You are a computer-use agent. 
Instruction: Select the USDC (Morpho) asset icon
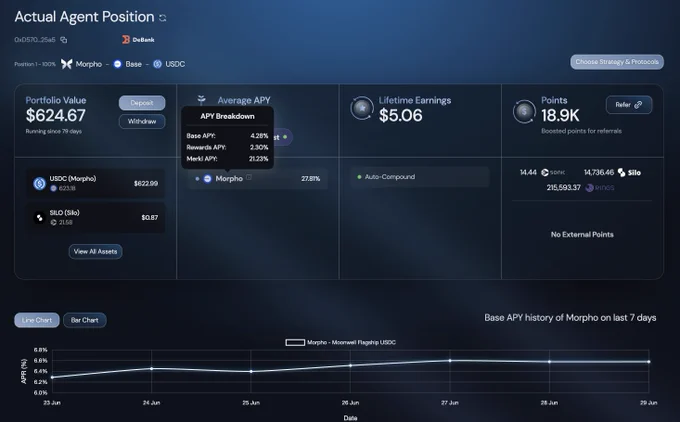click(39, 183)
